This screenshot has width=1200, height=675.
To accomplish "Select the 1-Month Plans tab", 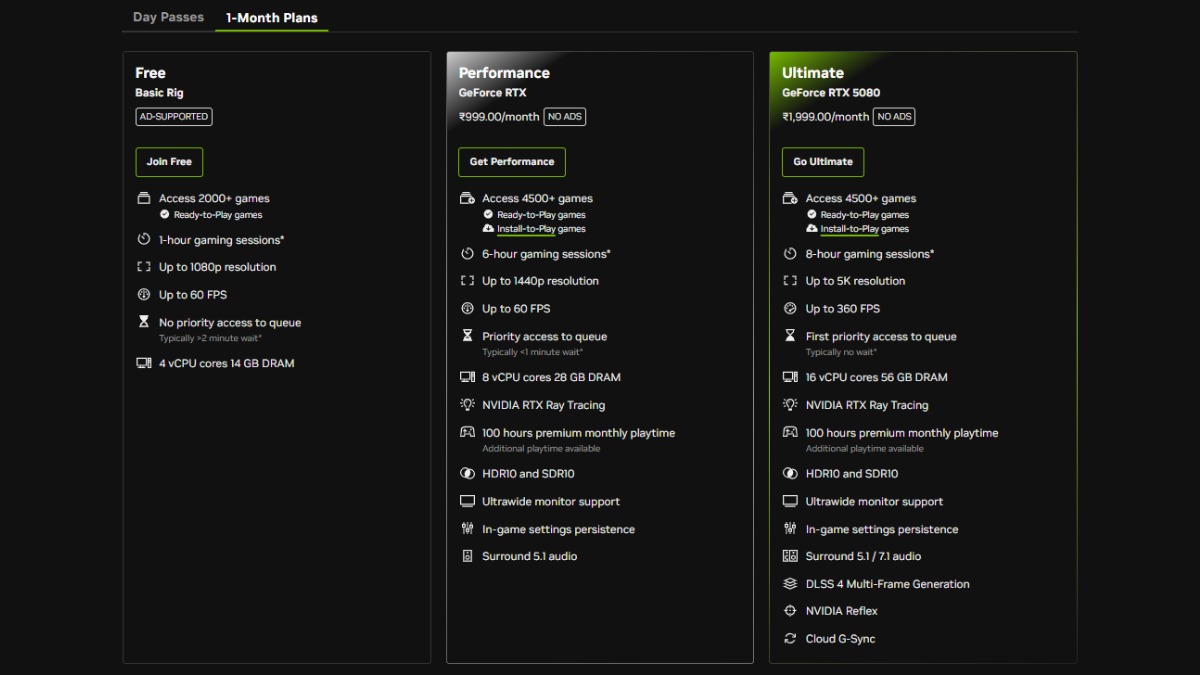I will click(x=272, y=17).
